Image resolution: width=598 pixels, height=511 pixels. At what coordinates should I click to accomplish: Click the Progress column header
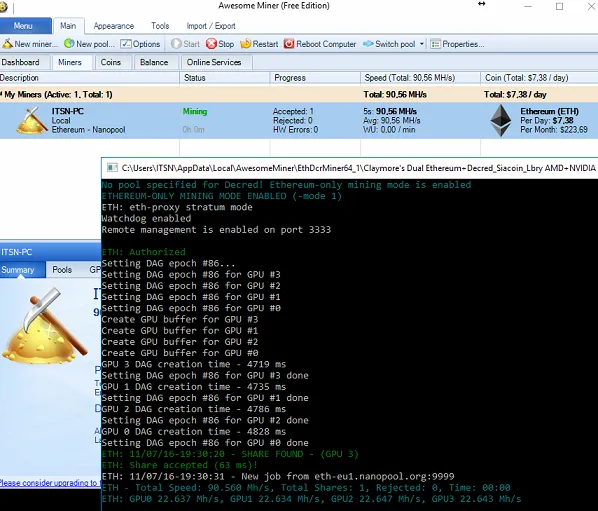point(315,78)
